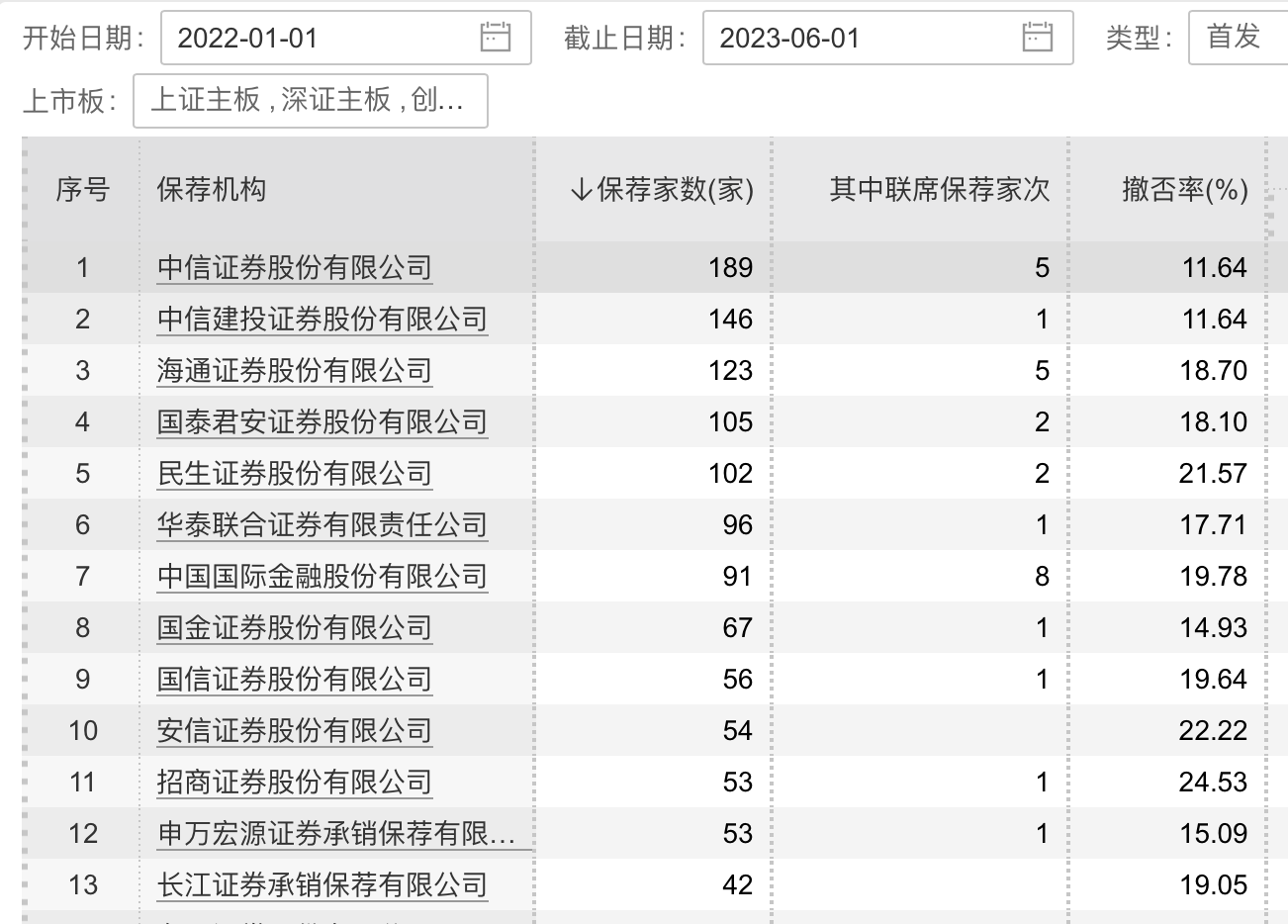Open 国金证券股份有限公司 link
Image resolution: width=1288 pixels, height=924 pixels.
coord(295,628)
